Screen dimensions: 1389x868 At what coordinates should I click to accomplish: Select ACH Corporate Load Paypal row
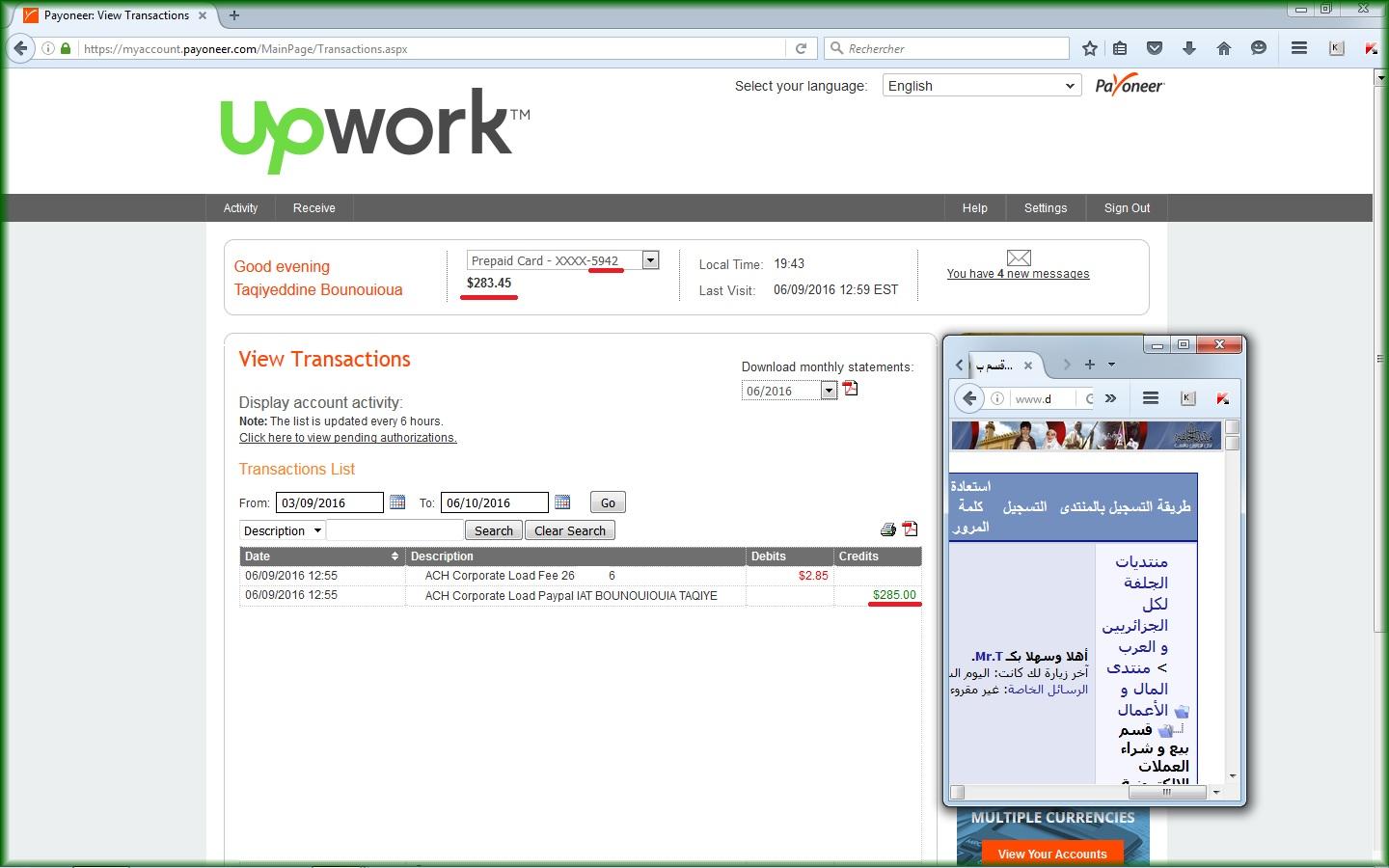(x=581, y=596)
